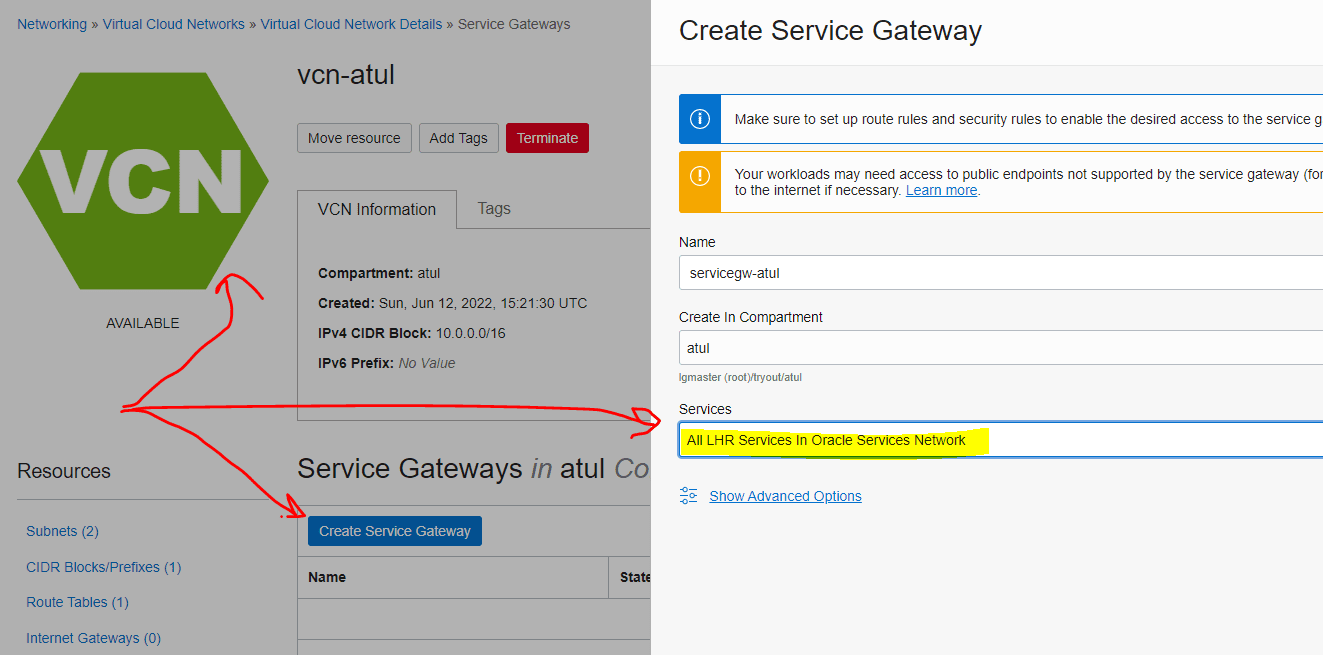Click the Move resource button
The width and height of the screenshot is (1323, 655).
click(x=354, y=138)
